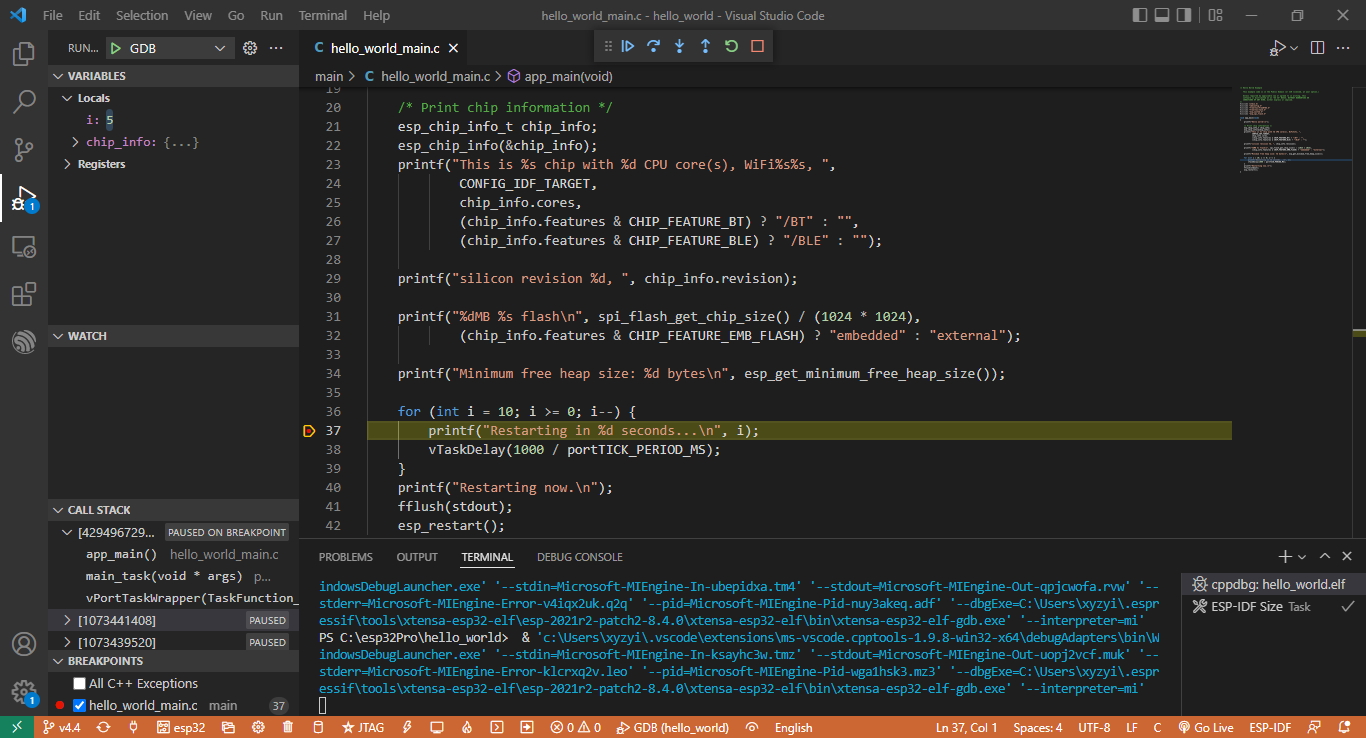Viewport: 1366px width, 738px height.
Task: Stop the debug session
Action: tap(757, 46)
